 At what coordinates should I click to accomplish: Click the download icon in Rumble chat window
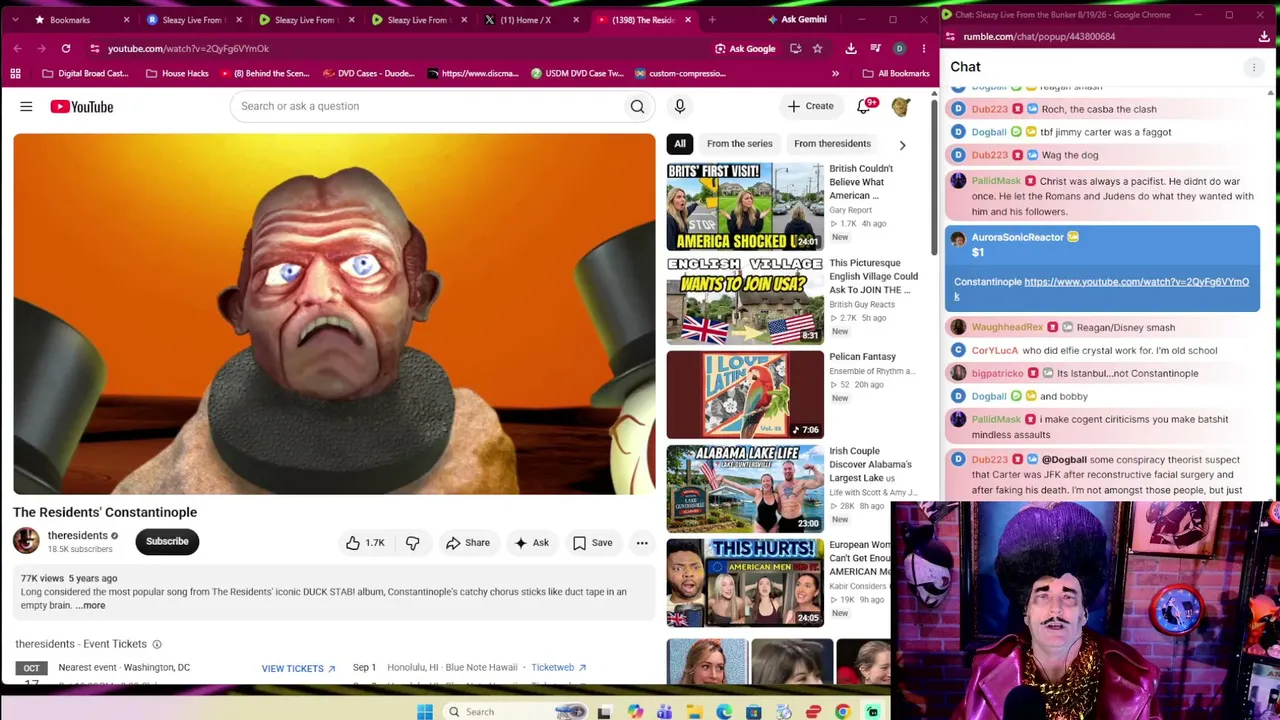click(1264, 36)
